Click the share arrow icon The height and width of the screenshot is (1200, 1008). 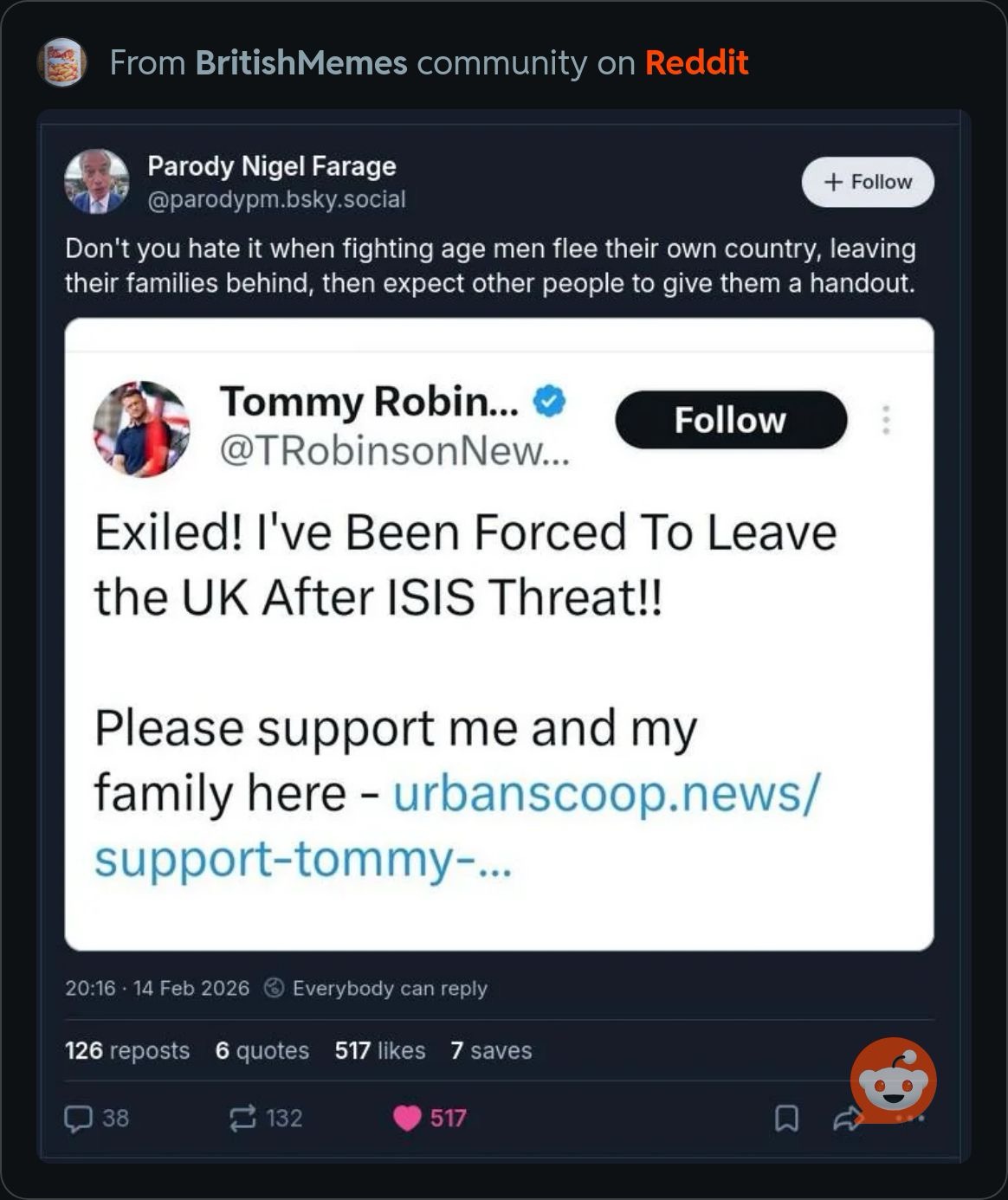[x=845, y=1120]
